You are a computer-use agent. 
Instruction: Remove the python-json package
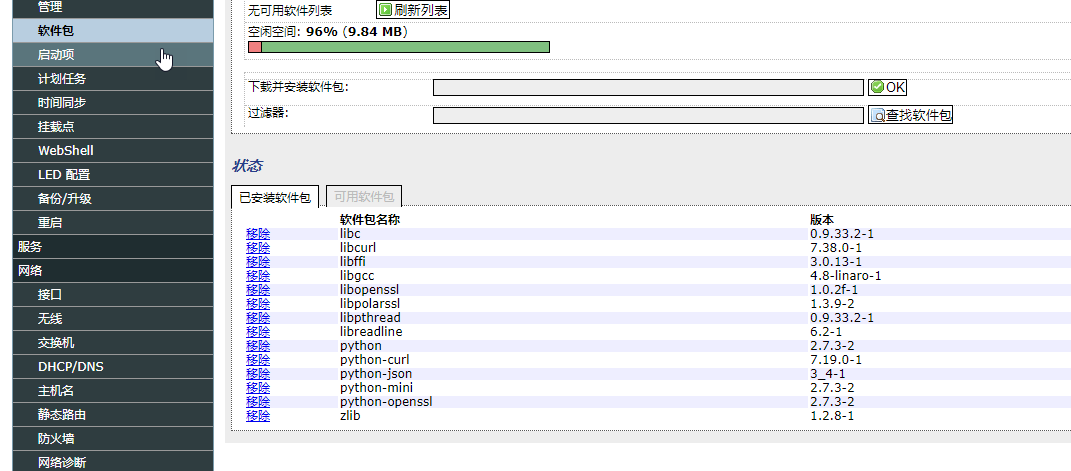point(258,373)
